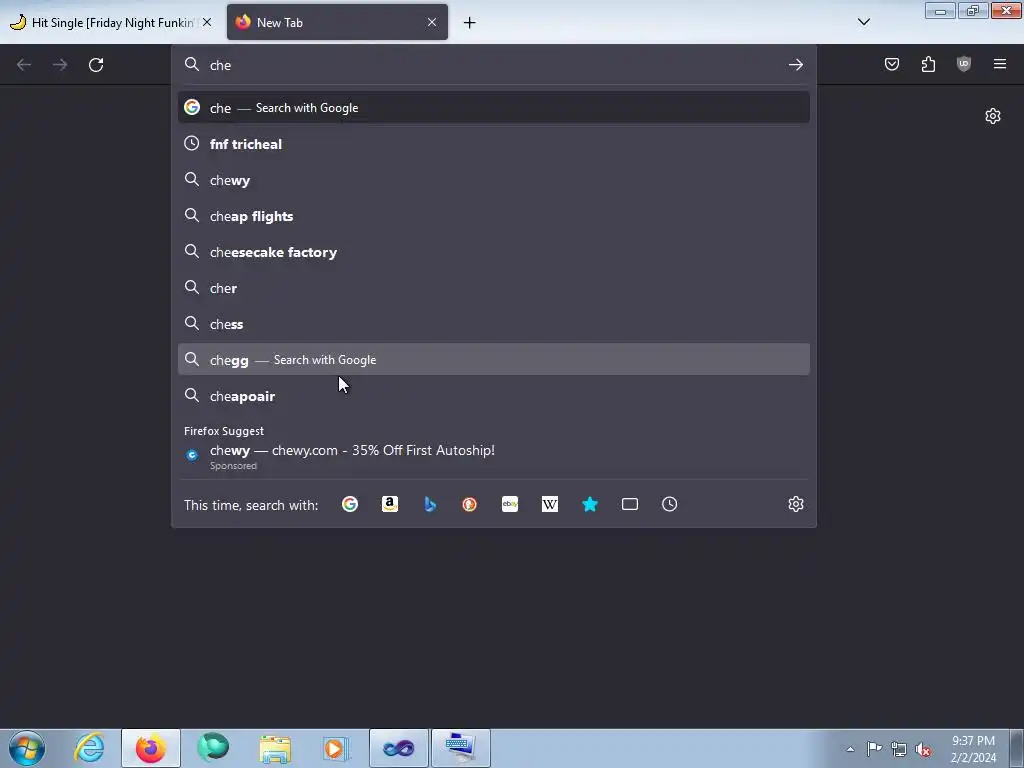
Task: Open the network tray icon
Action: point(899,749)
